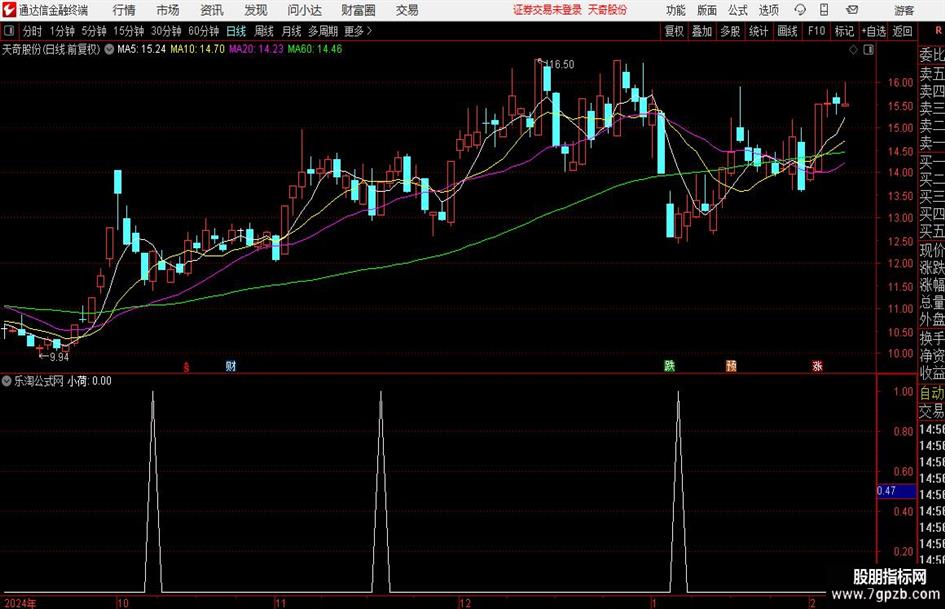Open F10 company info

[x=817, y=31]
